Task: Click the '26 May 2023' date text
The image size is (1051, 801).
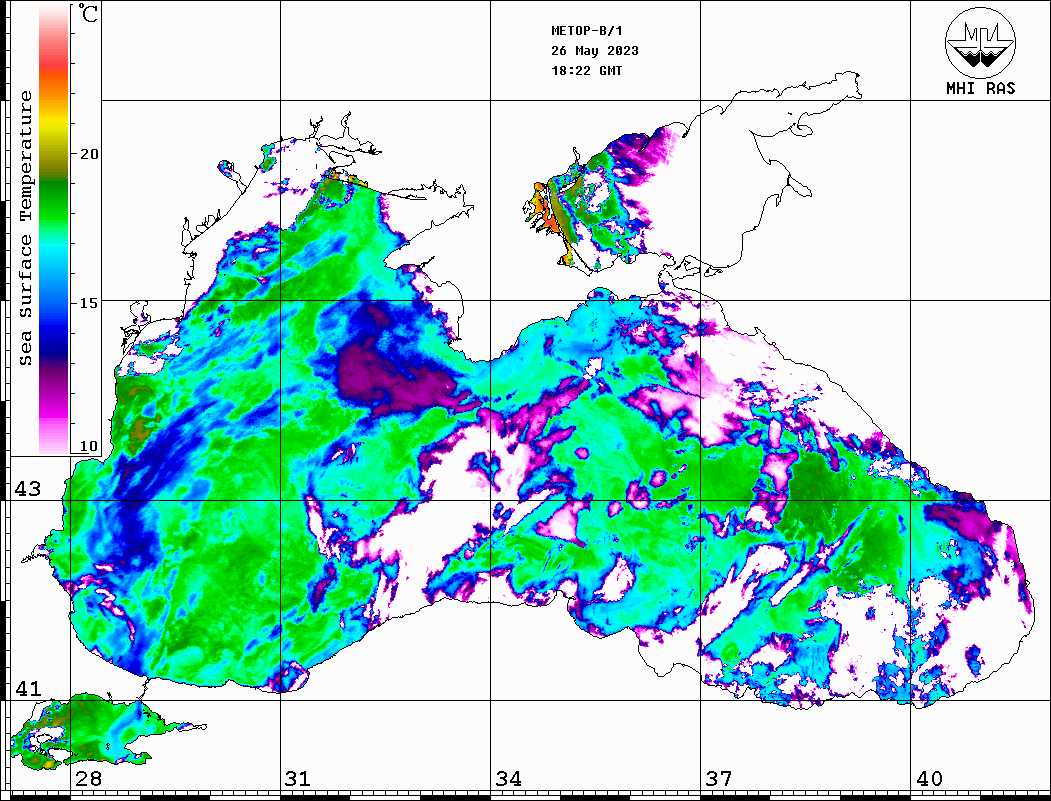Action: pos(595,51)
